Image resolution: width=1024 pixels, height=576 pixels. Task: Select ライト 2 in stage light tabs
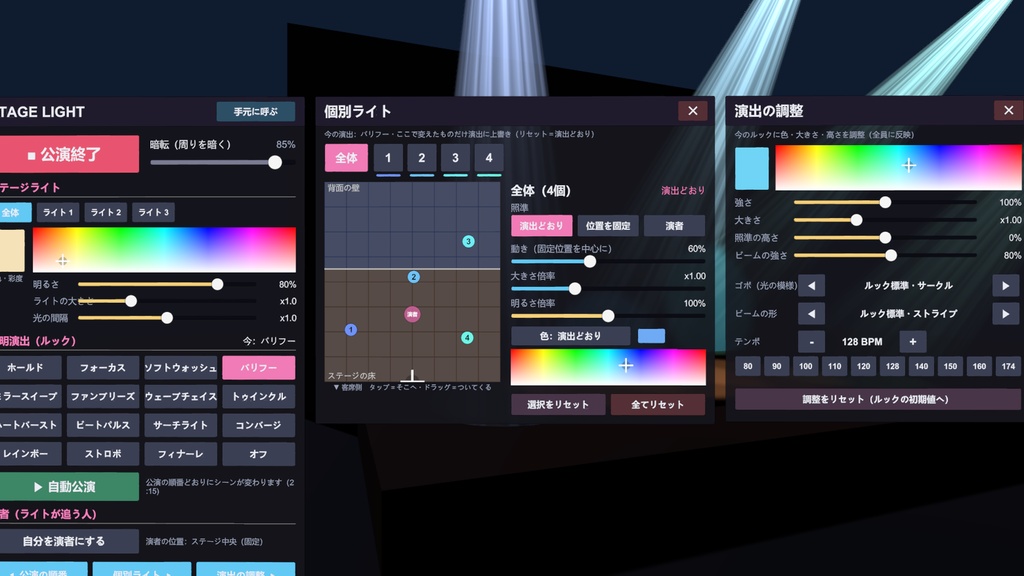click(x=106, y=212)
